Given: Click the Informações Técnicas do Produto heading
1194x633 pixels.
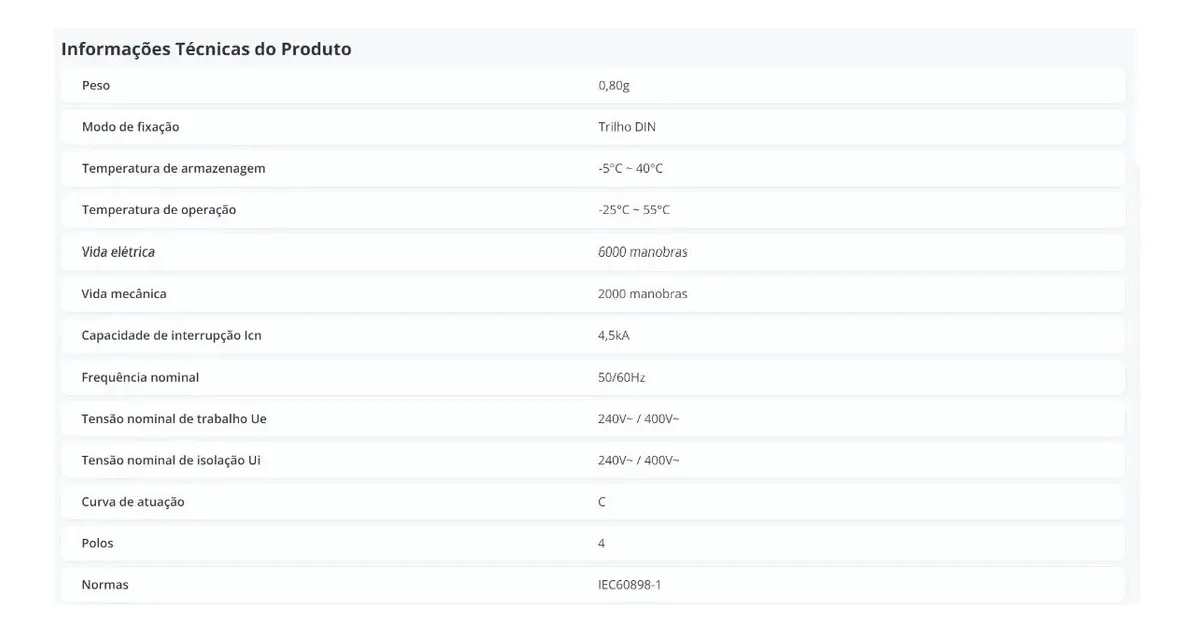Looking at the screenshot, I should point(206,49).
